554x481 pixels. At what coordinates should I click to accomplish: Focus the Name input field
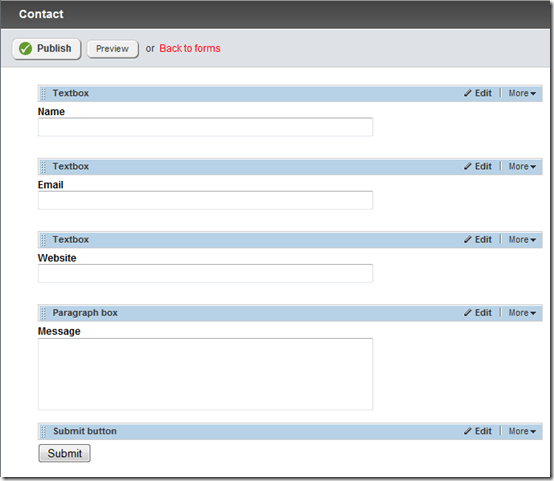tap(205, 127)
